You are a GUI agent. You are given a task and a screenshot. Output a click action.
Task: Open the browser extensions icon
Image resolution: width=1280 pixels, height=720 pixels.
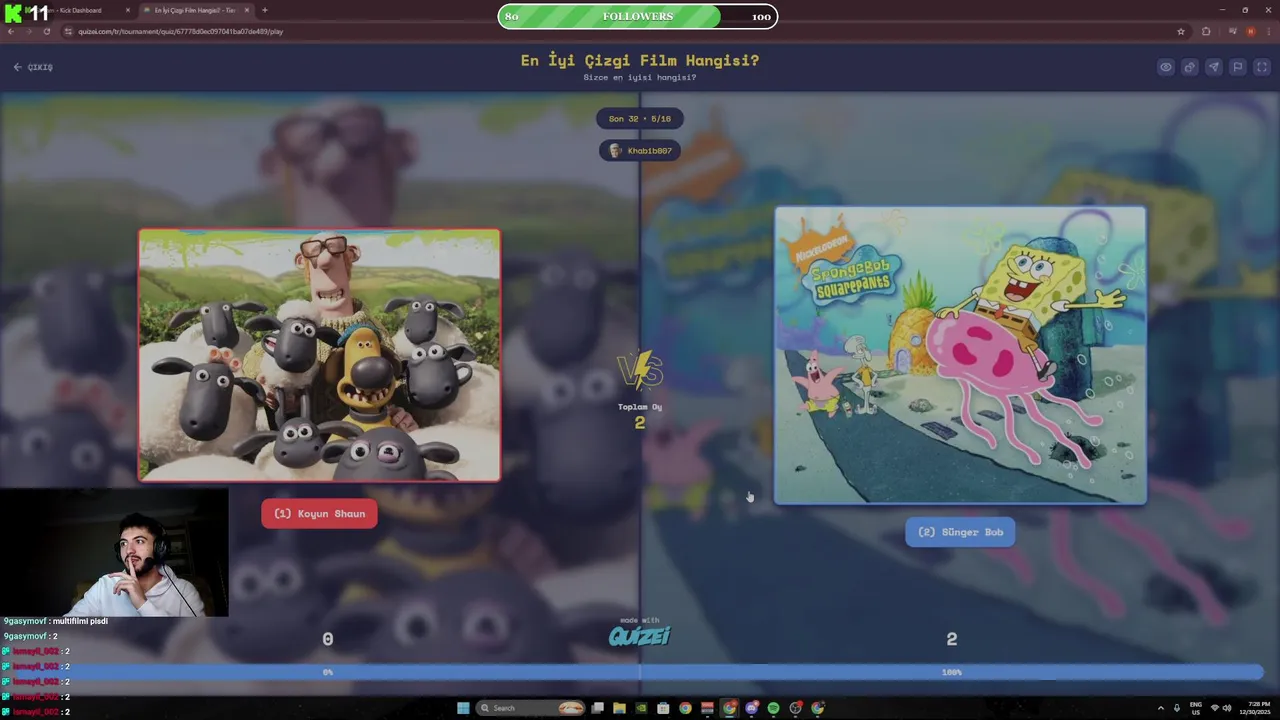coord(1206,31)
